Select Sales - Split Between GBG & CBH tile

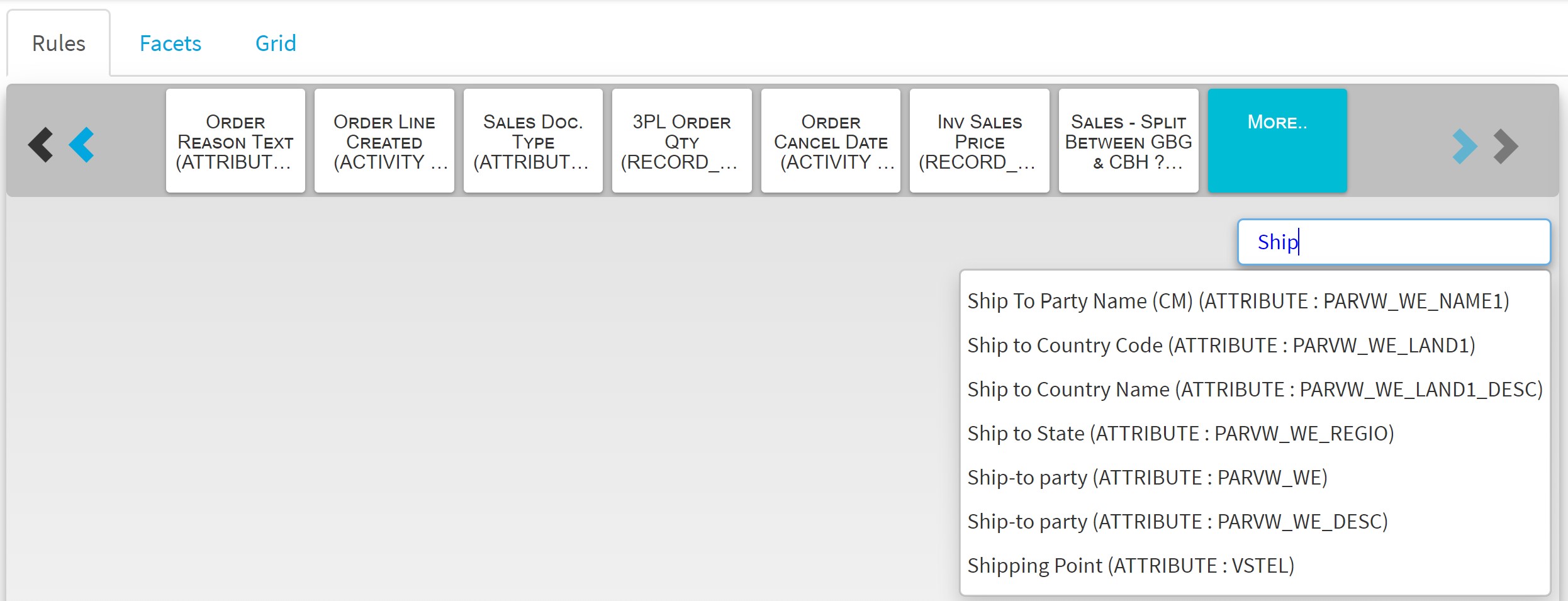point(1129,140)
